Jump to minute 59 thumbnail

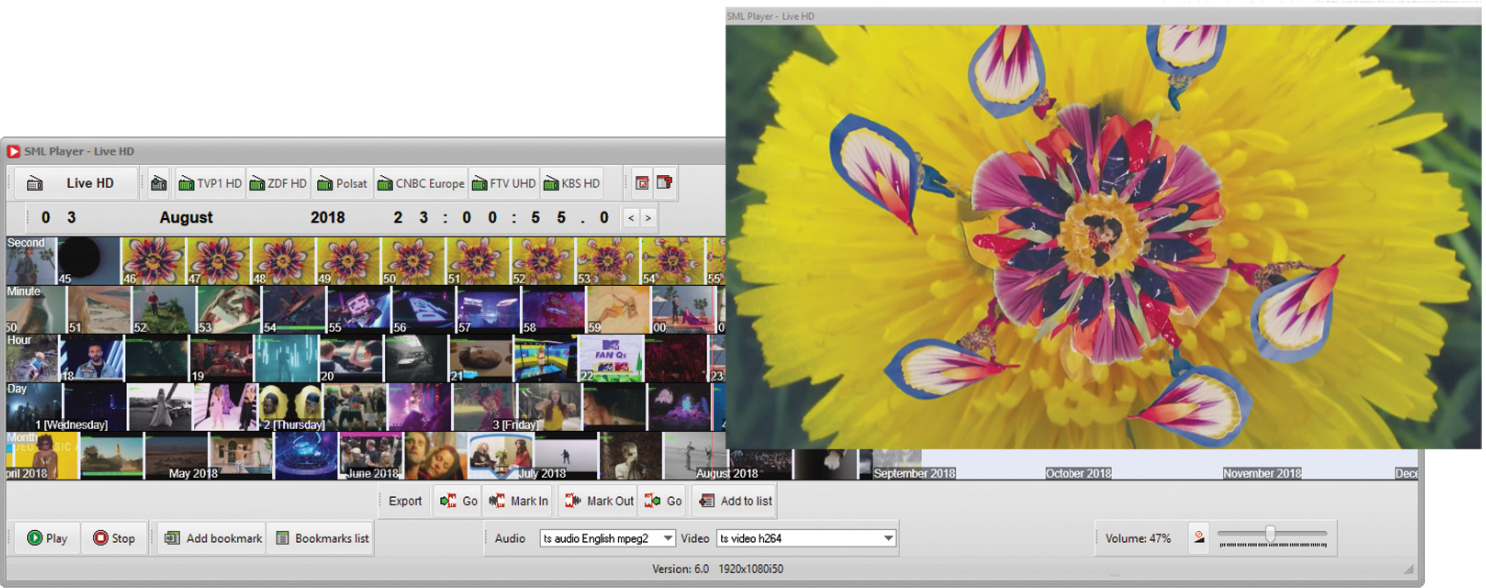619,310
